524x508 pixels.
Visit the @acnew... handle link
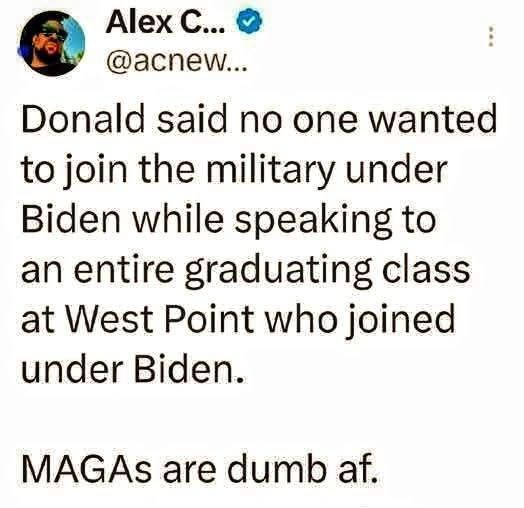[176, 60]
